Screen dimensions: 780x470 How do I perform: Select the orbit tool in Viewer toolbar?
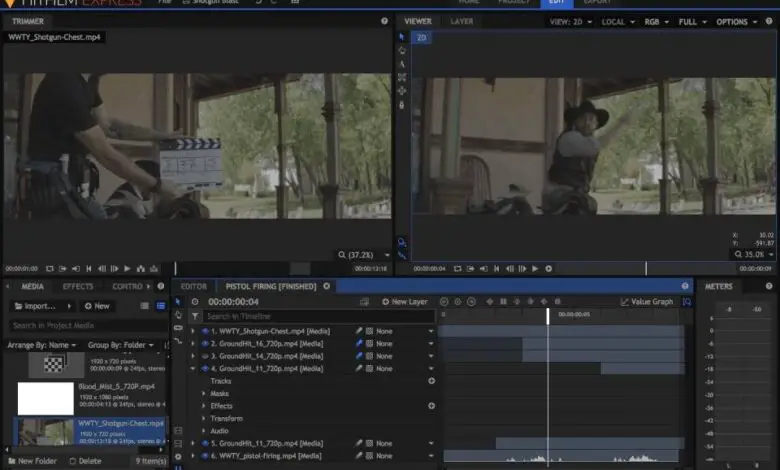(402, 91)
